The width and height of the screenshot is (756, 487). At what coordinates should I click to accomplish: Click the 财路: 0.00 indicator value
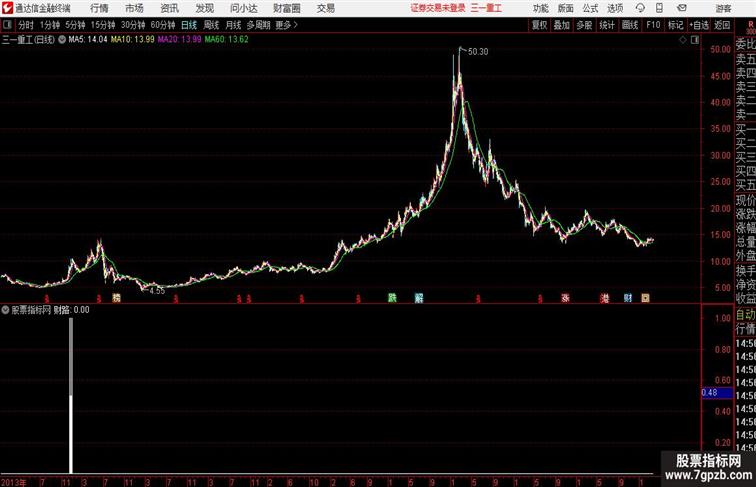[x=71, y=310]
